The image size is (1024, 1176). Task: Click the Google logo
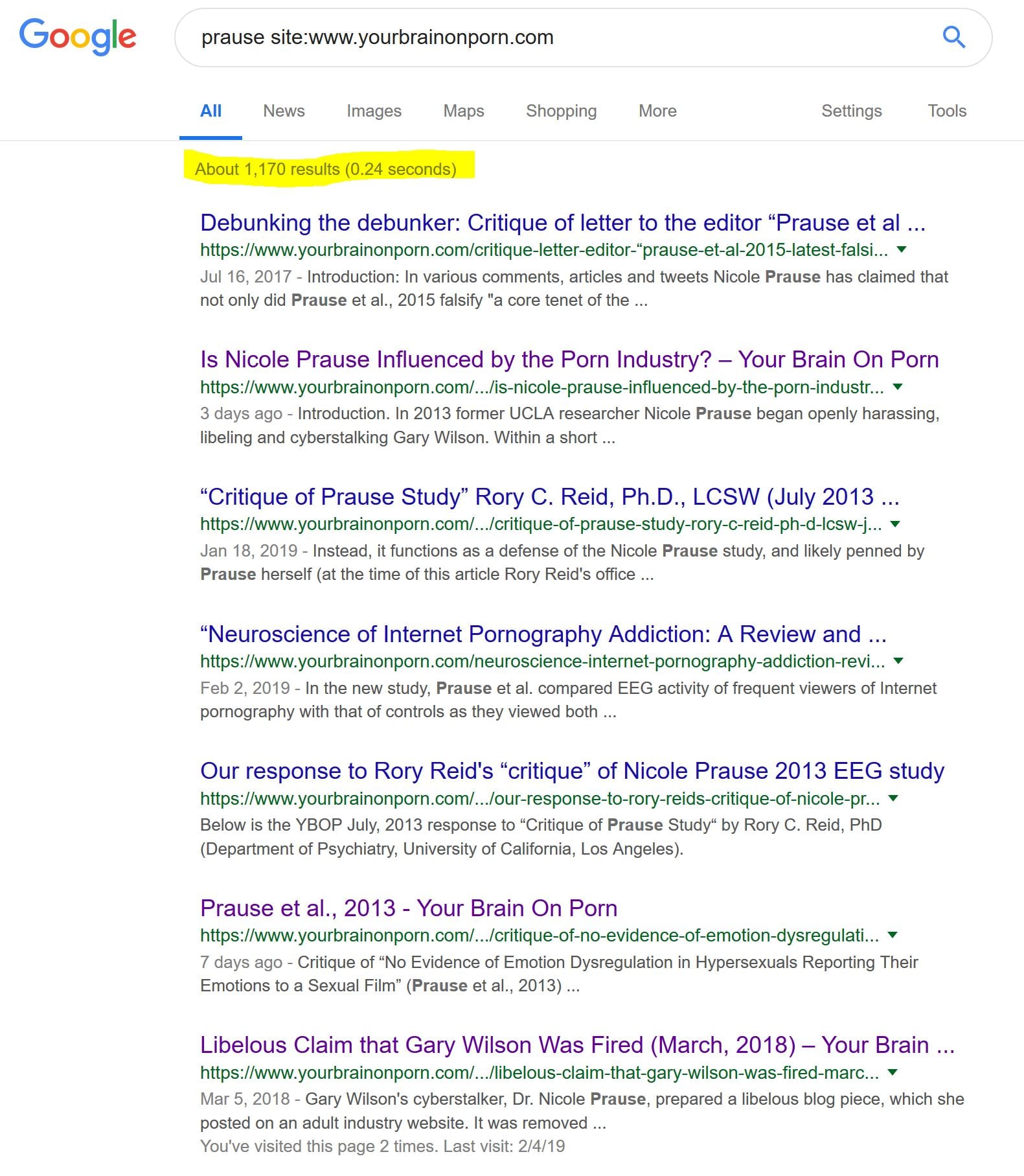[78, 36]
